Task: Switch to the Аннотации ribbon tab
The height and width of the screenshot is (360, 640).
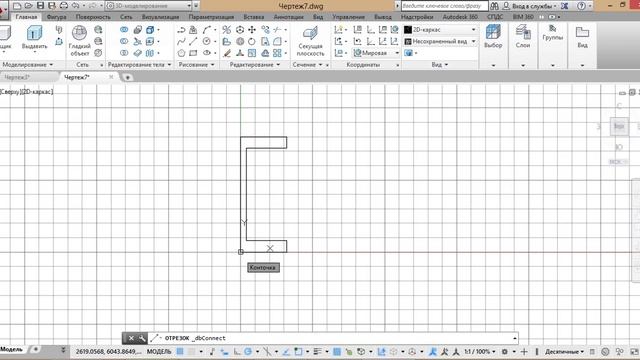Action: (289, 17)
